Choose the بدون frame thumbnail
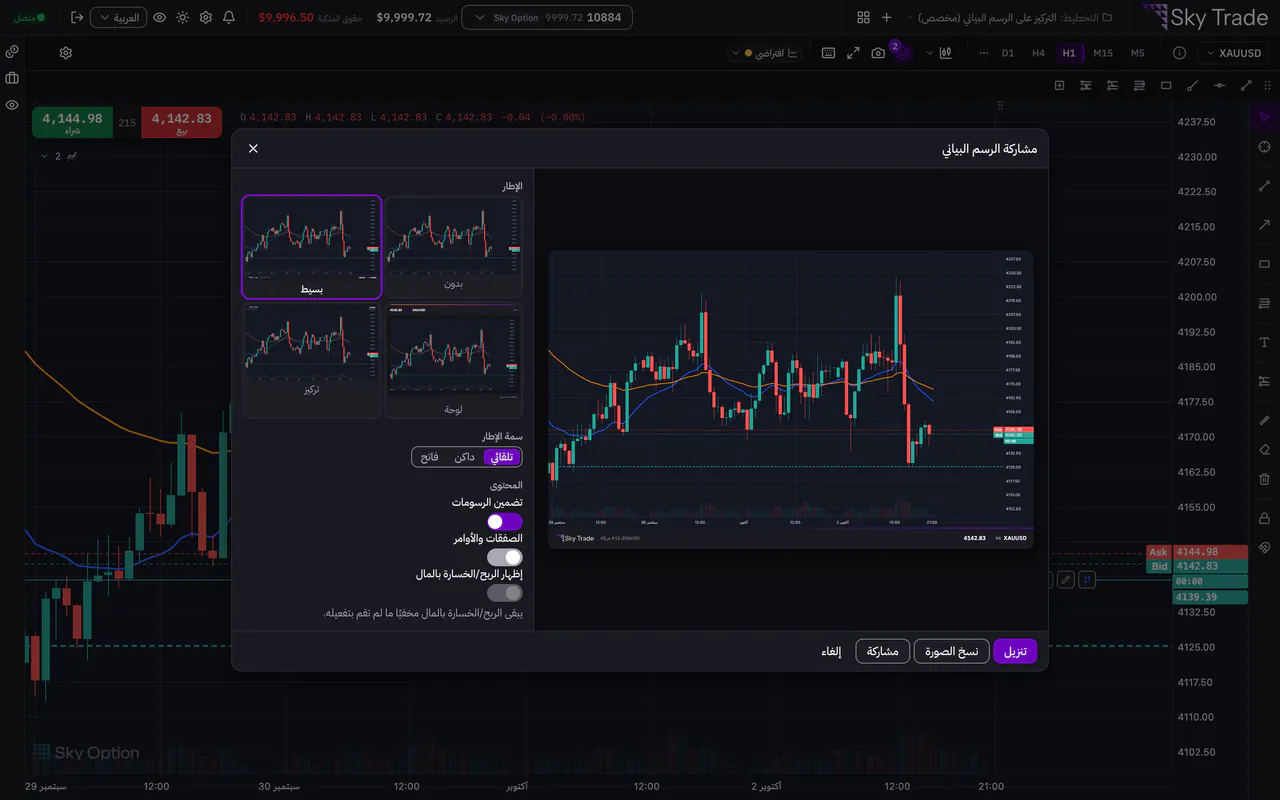This screenshot has height=800, width=1280. point(454,247)
